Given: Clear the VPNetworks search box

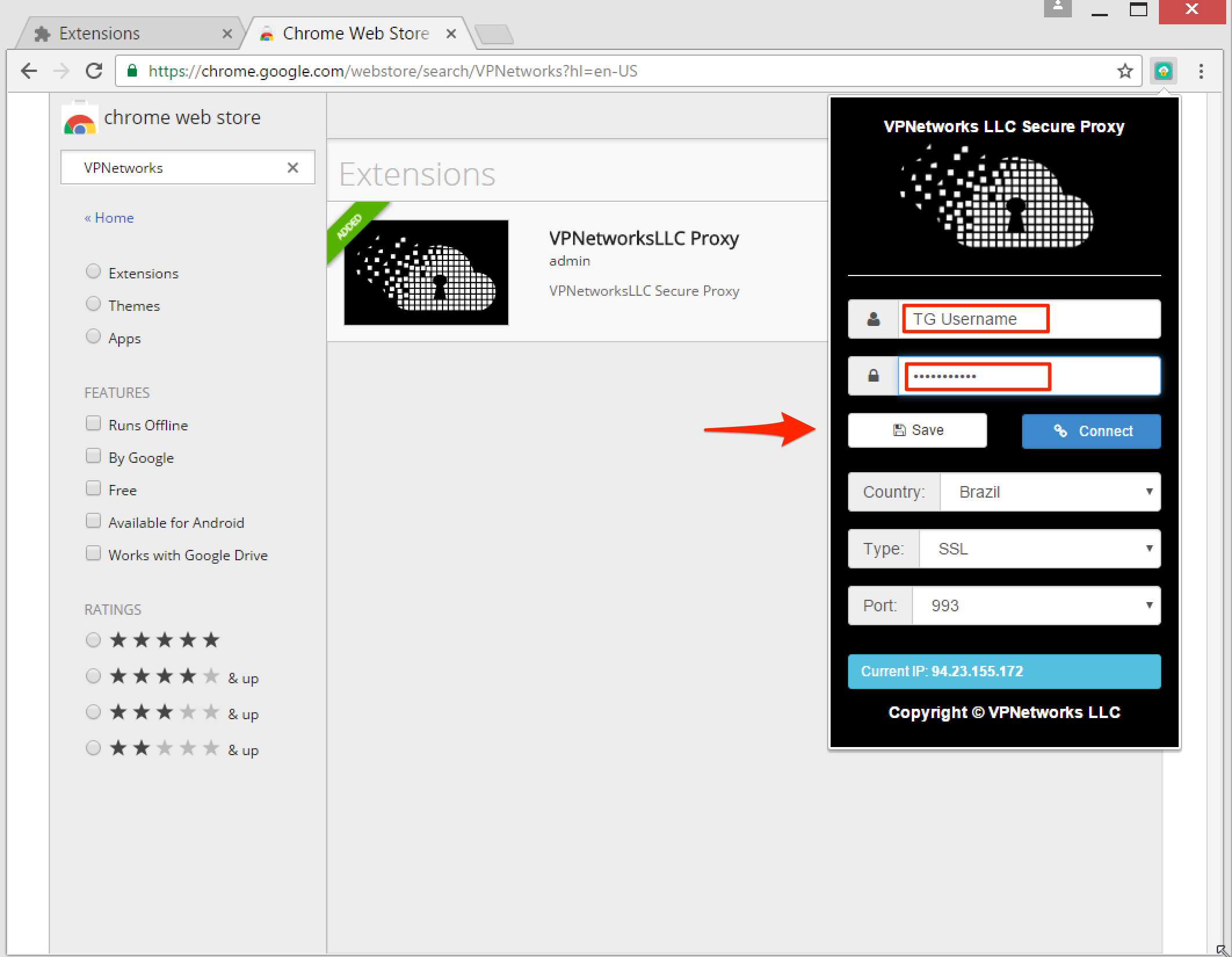Looking at the screenshot, I should 293,168.
